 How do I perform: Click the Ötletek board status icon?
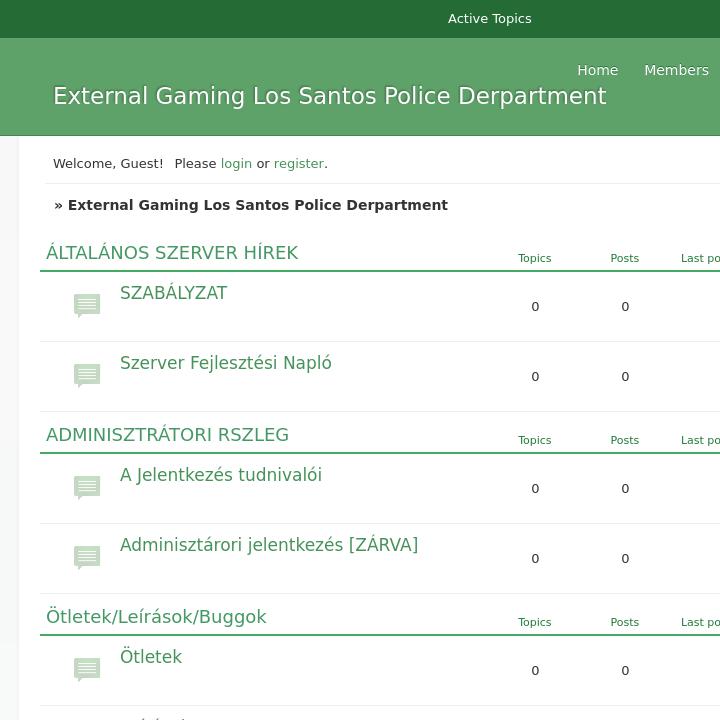click(87, 669)
